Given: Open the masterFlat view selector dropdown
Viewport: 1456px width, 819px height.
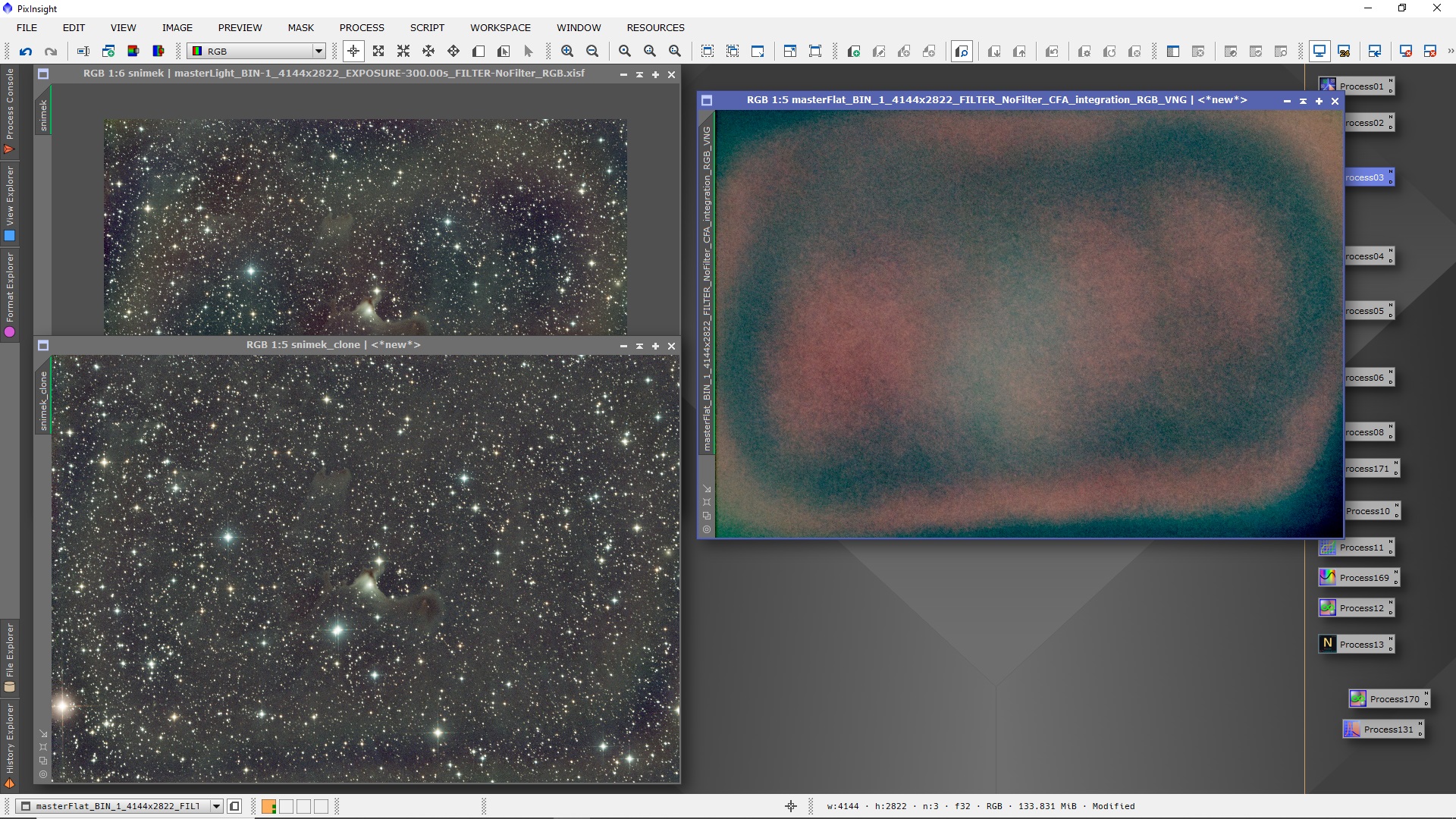Looking at the screenshot, I should tap(120, 806).
